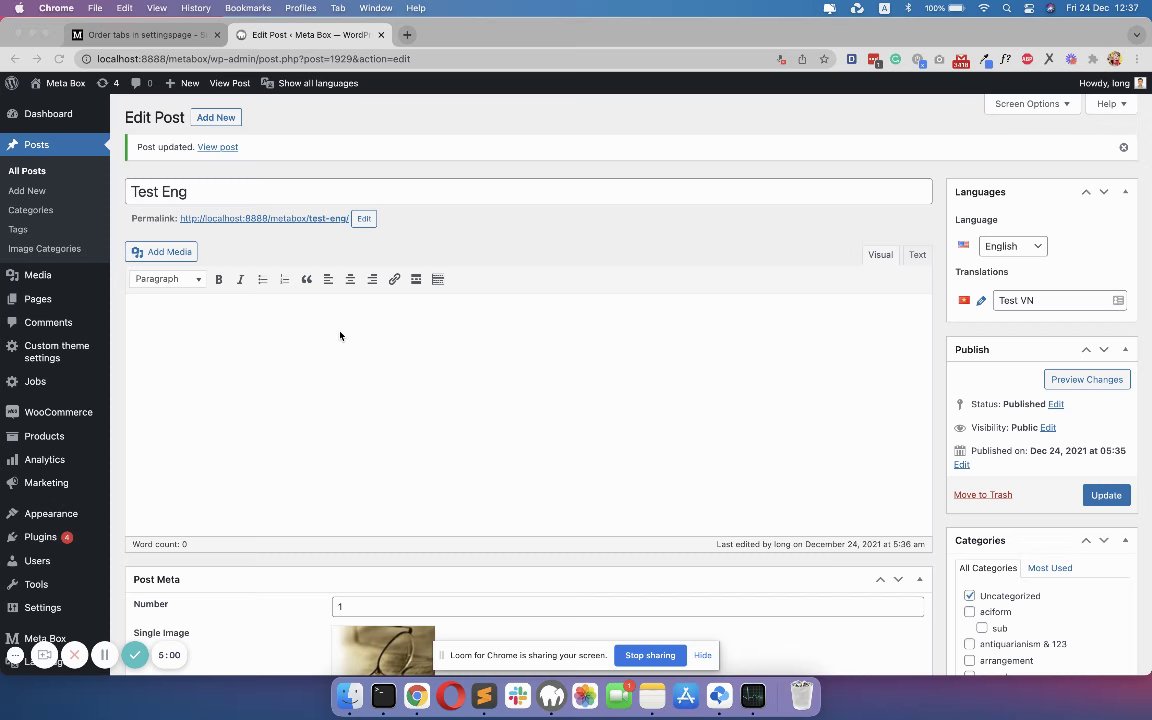Click Stop sharing in the Loom bar
The width and height of the screenshot is (1152, 720).
650,655
